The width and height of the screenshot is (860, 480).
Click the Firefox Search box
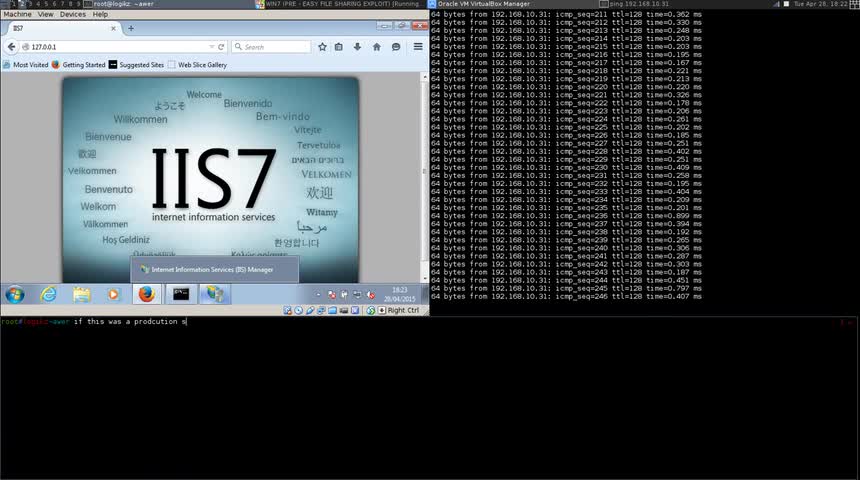click(x=271, y=47)
